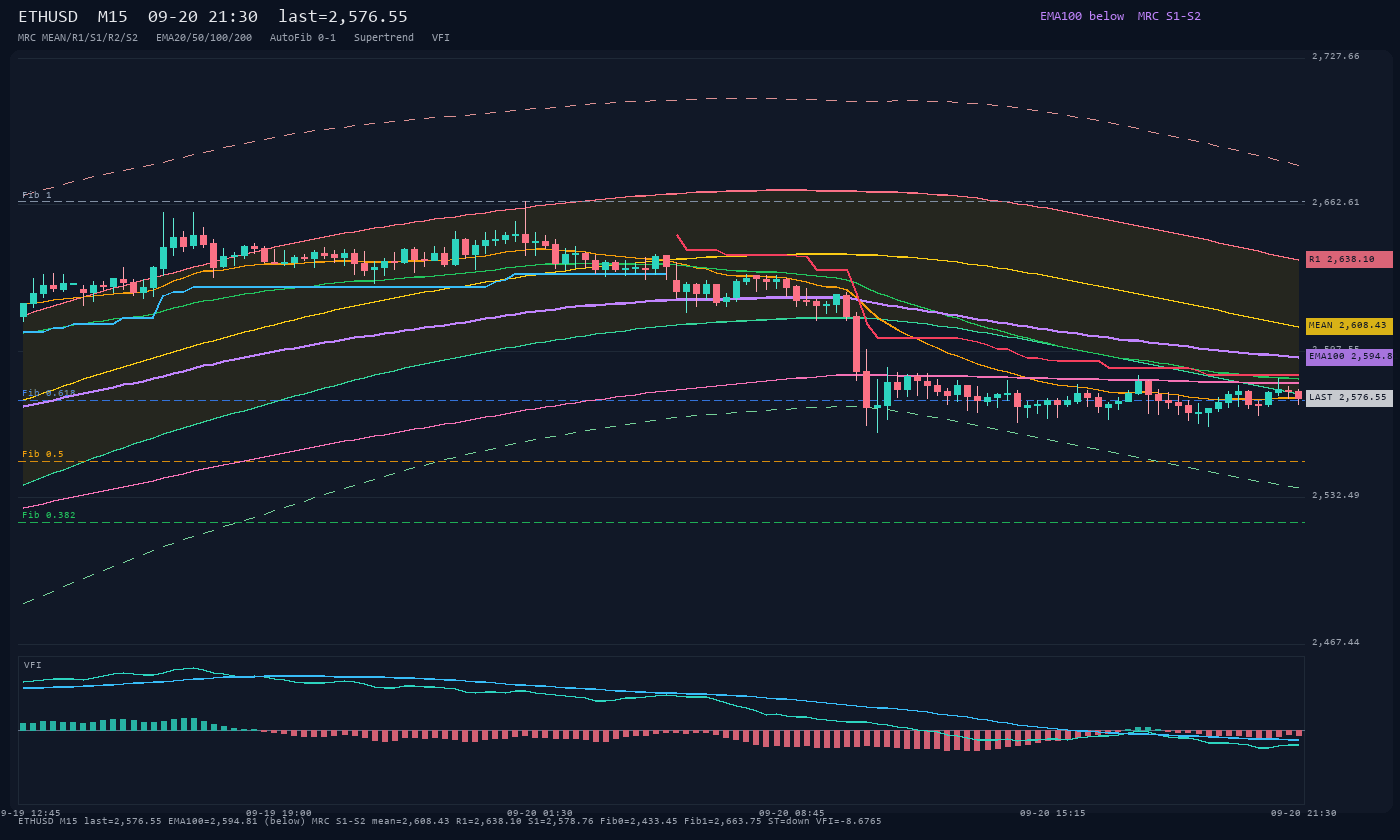Select 'AutoFib 0-1' in the indicator legend
1400x840 pixels.
click(x=303, y=38)
